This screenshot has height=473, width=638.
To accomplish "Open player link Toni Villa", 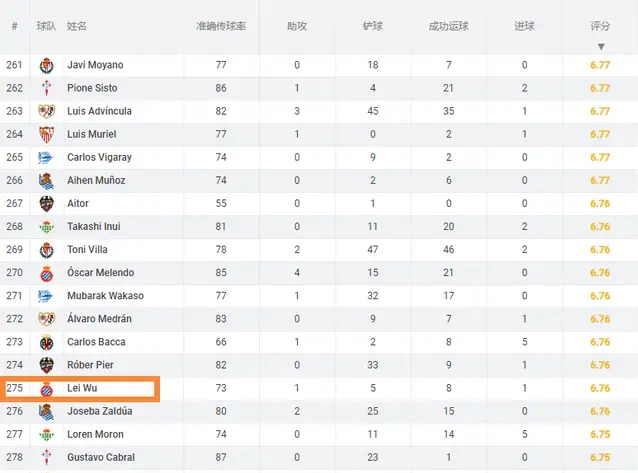I will 88,249.
